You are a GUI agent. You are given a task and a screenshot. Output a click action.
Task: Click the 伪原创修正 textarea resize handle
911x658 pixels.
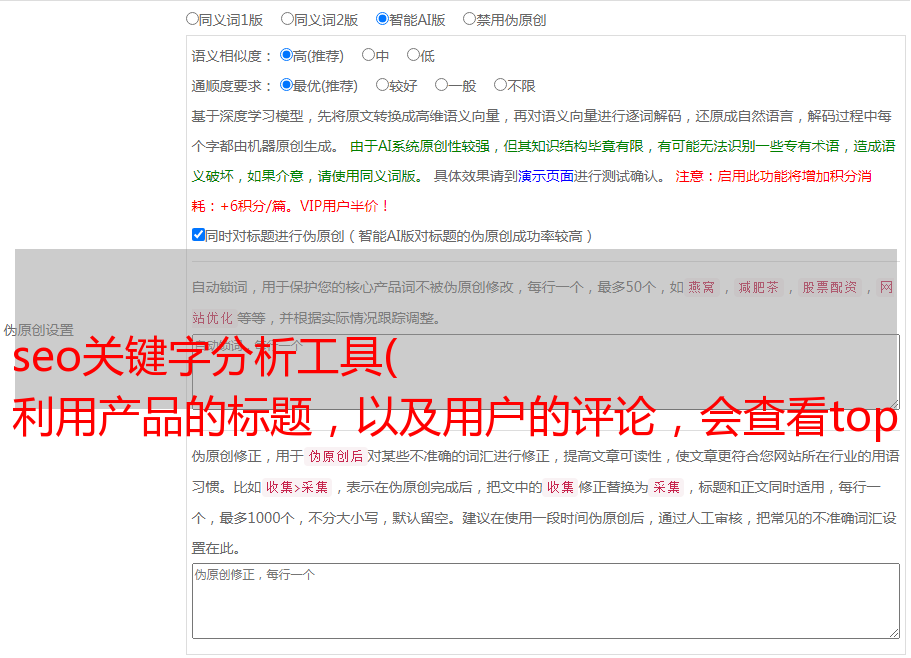pyautogui.click(x=894, y=633)
